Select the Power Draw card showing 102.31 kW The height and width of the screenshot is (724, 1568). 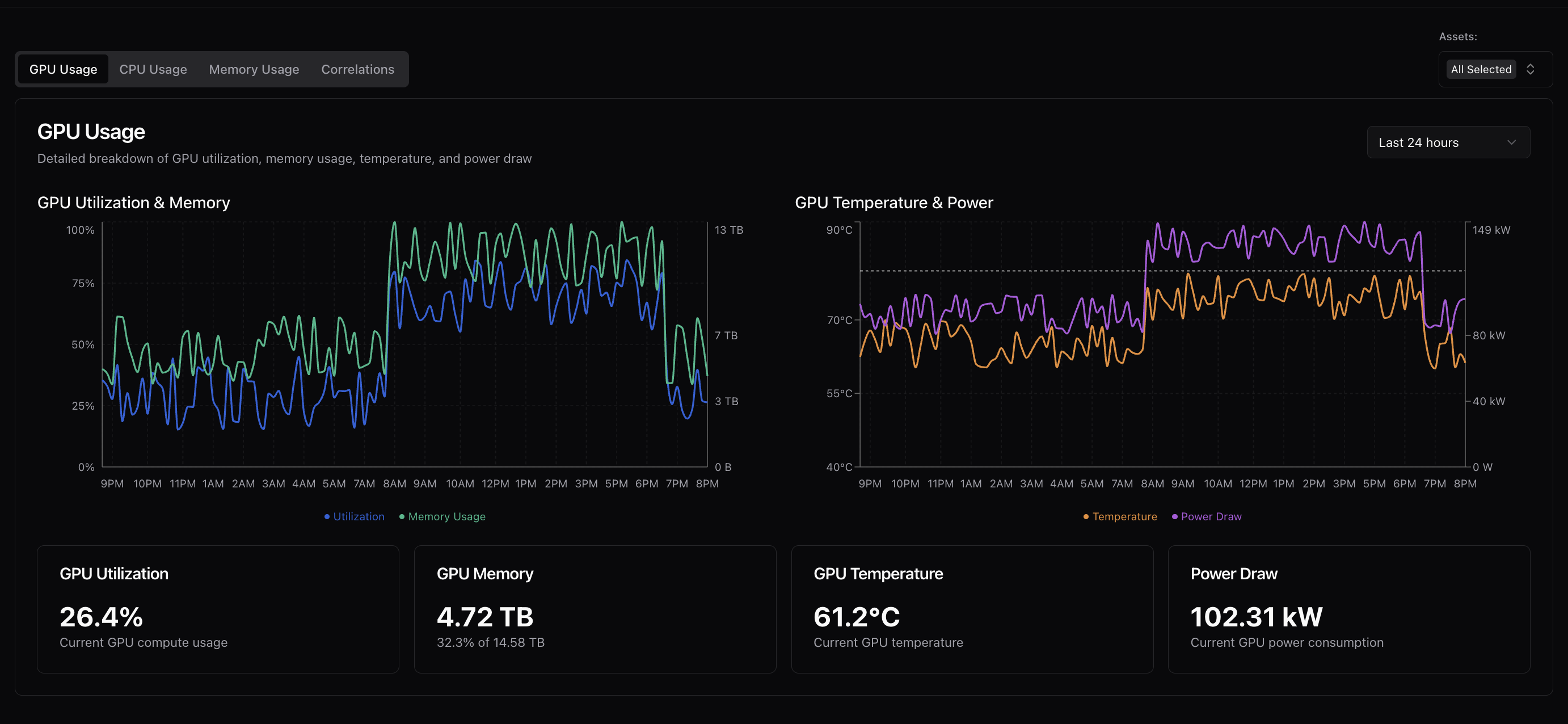click(x=1348, y=608)
